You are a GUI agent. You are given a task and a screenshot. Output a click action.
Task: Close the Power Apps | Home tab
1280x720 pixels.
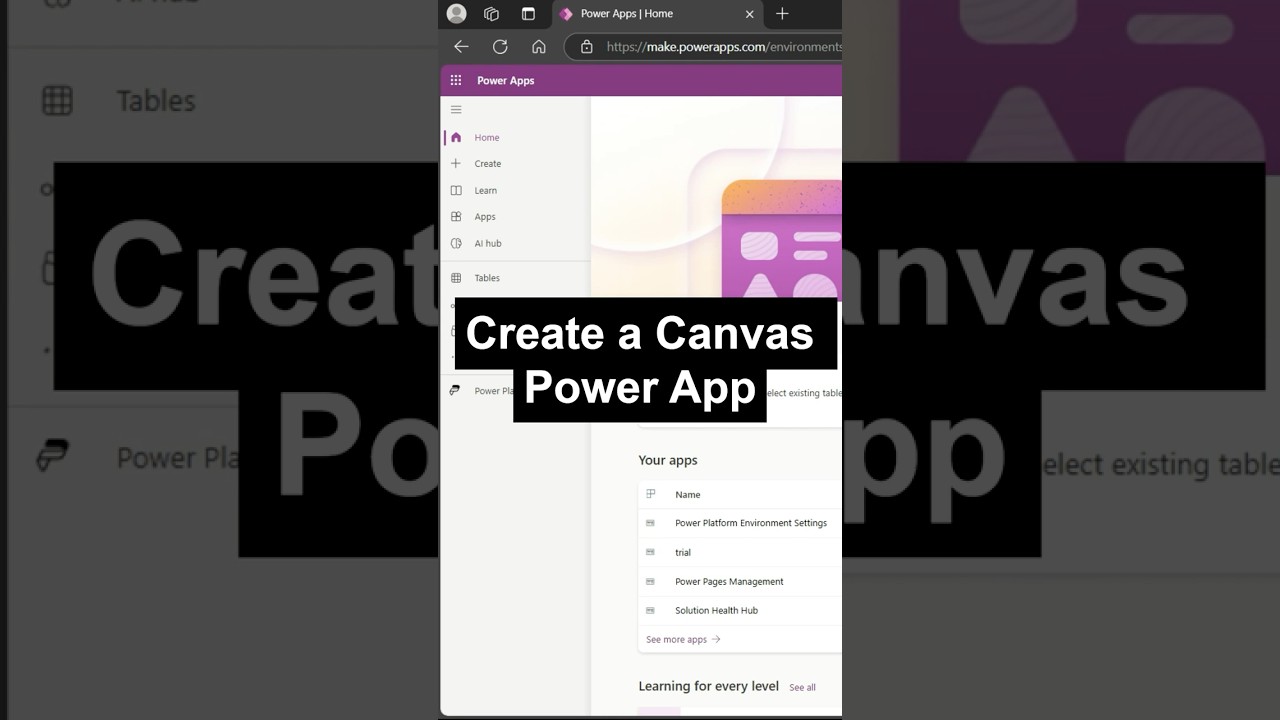[x=750, y=14]
